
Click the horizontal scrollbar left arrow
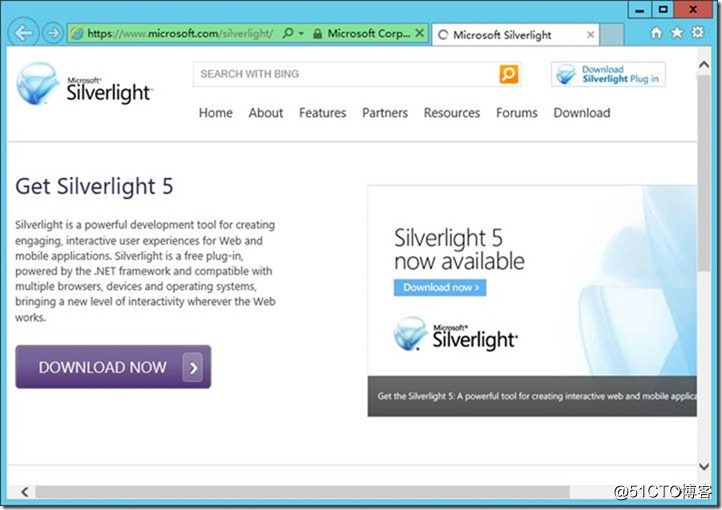coord(25,492)
